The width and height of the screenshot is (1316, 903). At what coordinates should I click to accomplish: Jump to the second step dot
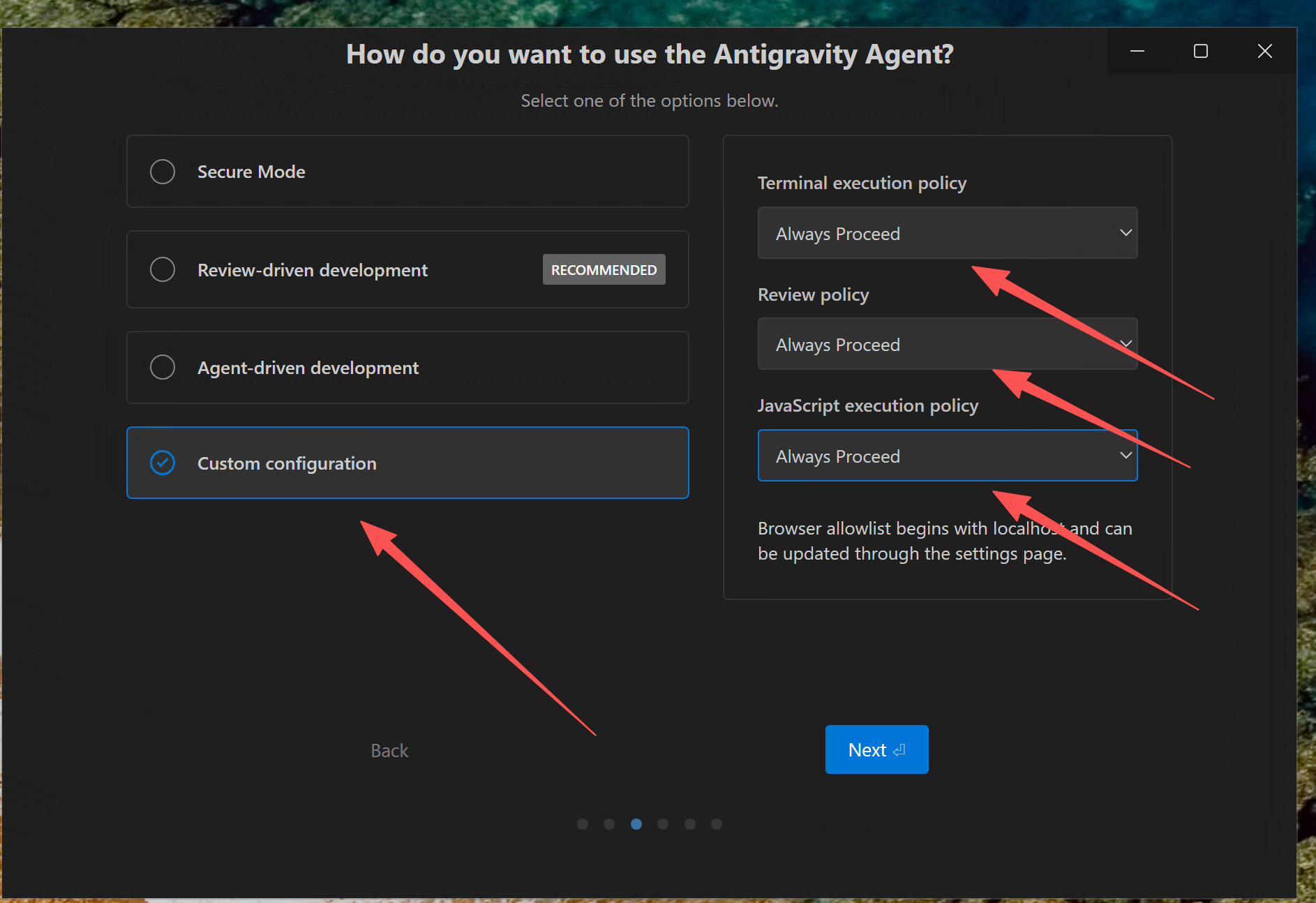click(x=609, y=824)
